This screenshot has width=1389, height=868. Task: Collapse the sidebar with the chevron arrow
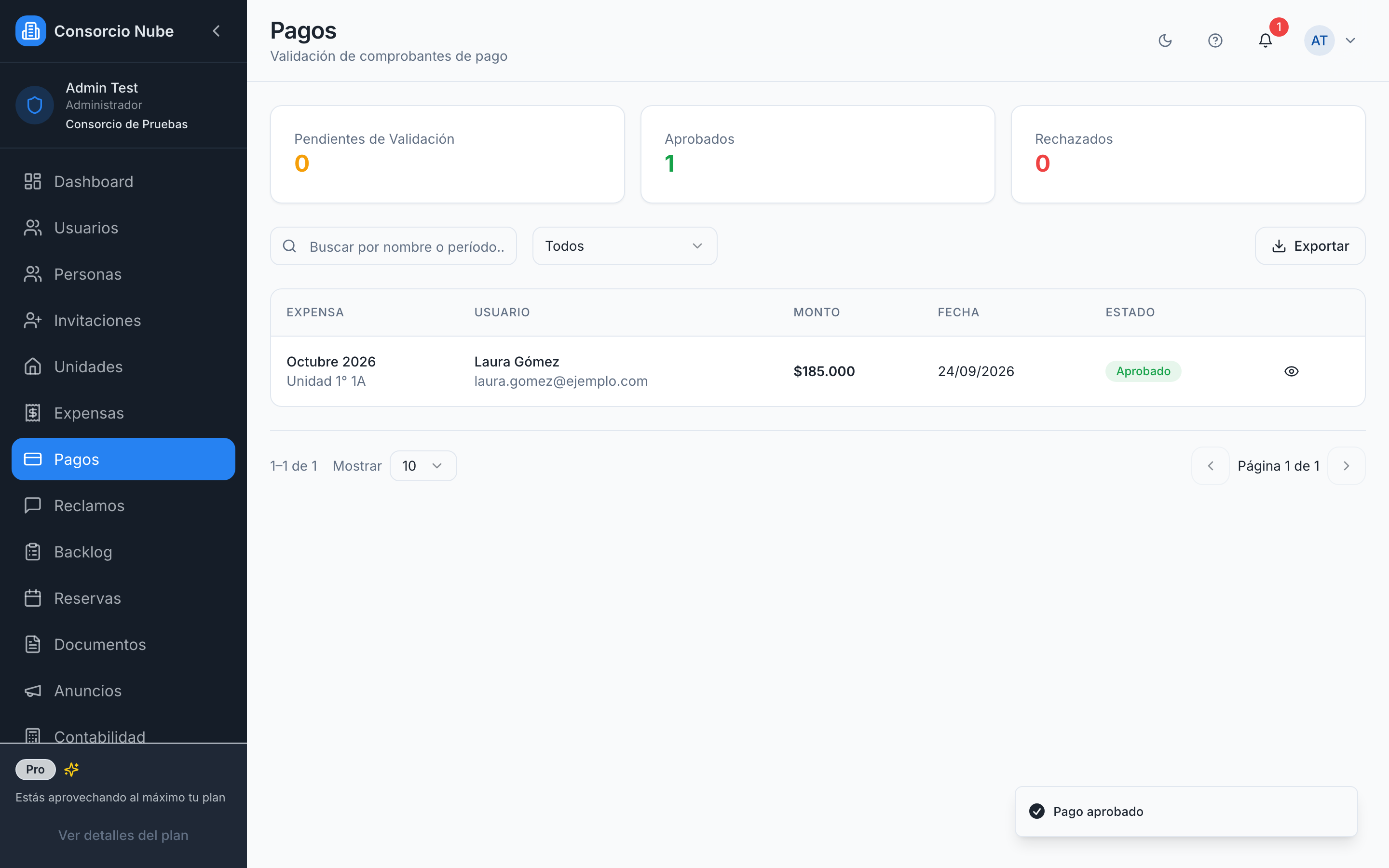[217, 31]
